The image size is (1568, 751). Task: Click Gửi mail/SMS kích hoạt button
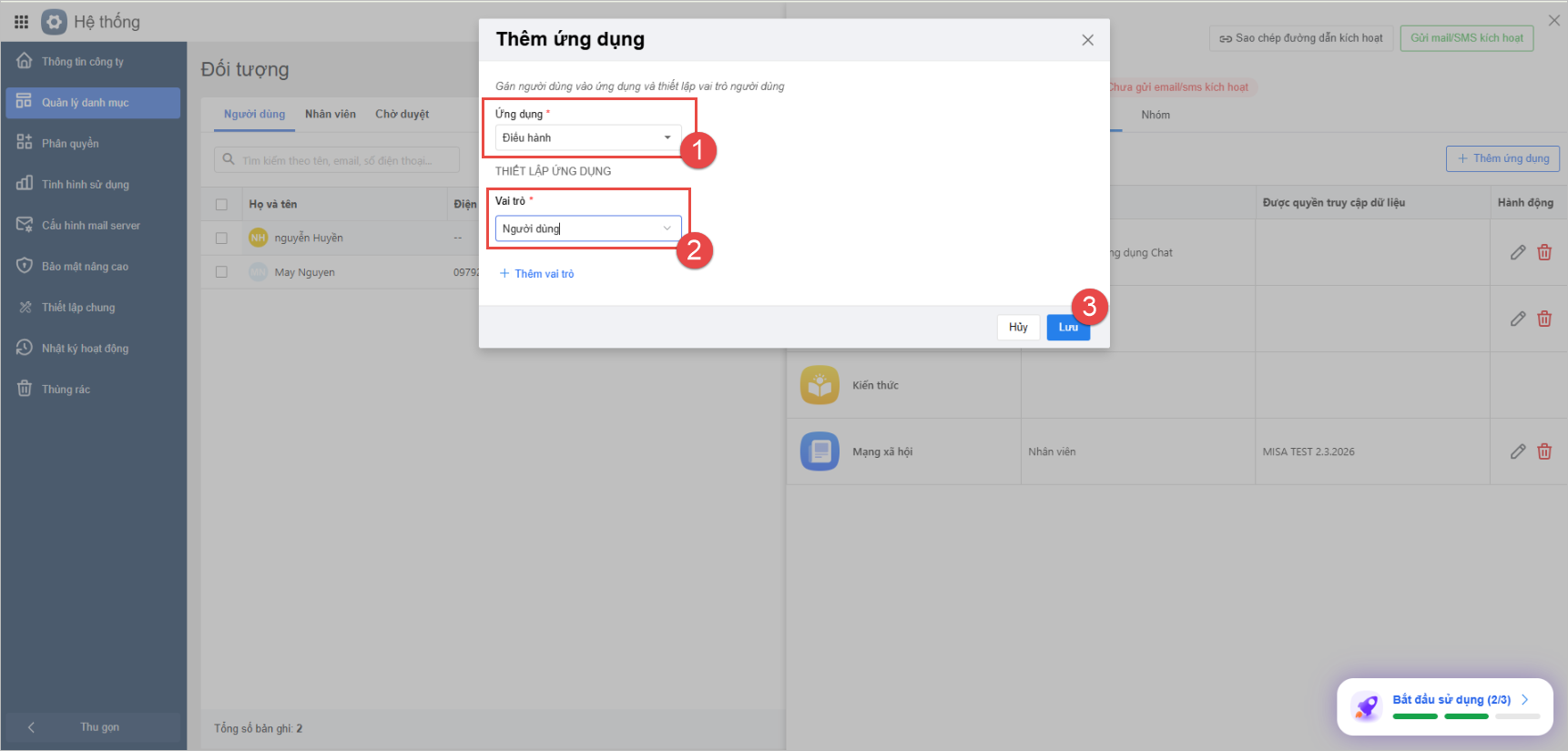[x=1467, y=38]
